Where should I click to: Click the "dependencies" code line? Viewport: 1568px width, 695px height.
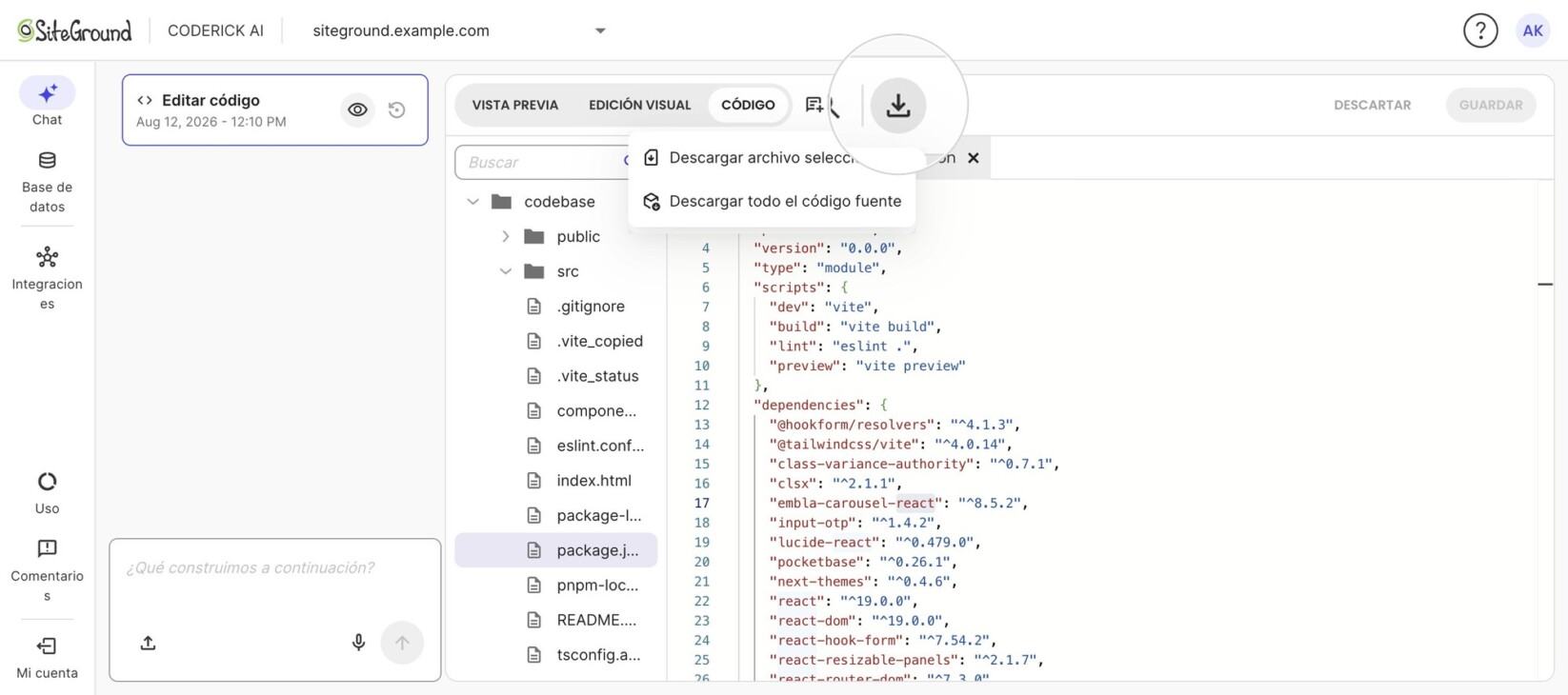(820, 405)
